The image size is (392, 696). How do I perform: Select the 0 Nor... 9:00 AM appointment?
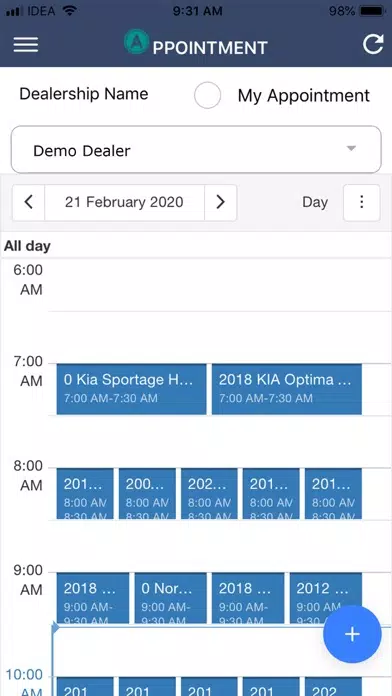pos(170,597)
